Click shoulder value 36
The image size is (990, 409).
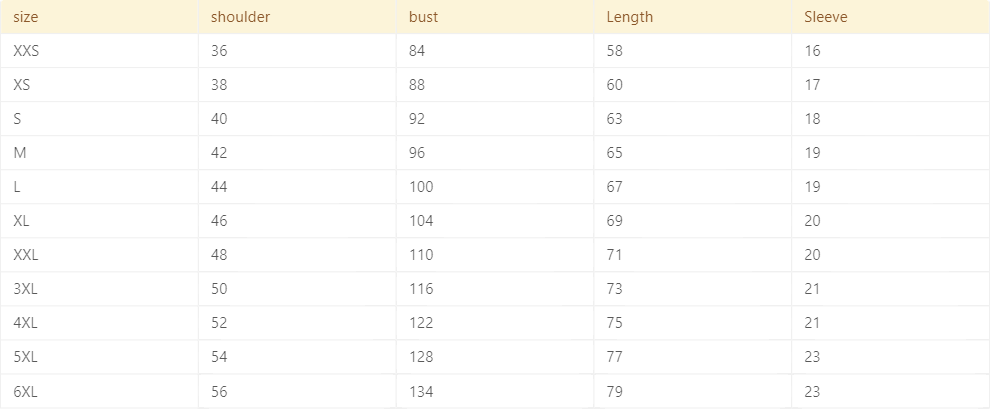click(219, 51)
